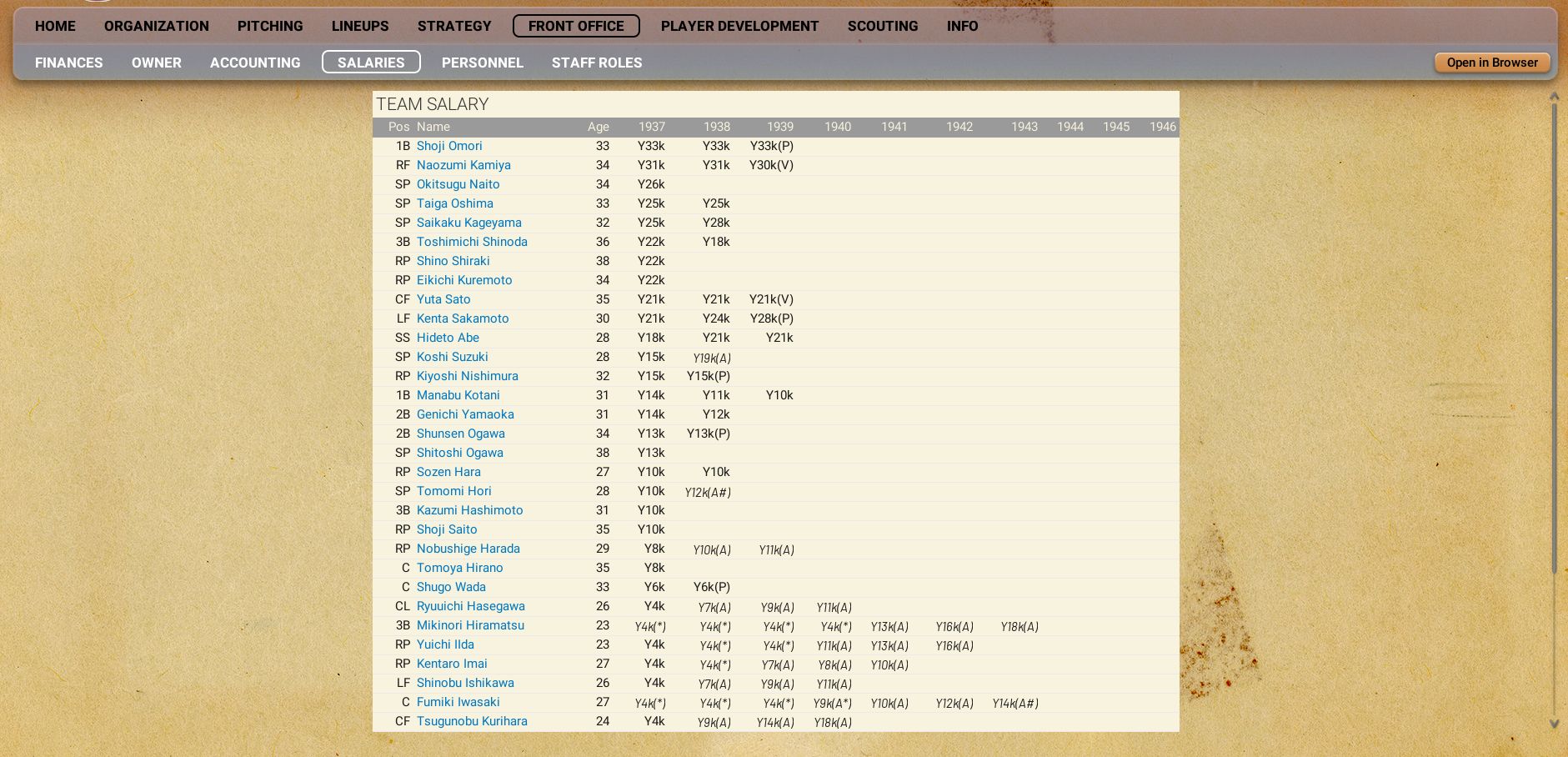
Task: Switch to the Personnel tab
Action: point(482,63)
